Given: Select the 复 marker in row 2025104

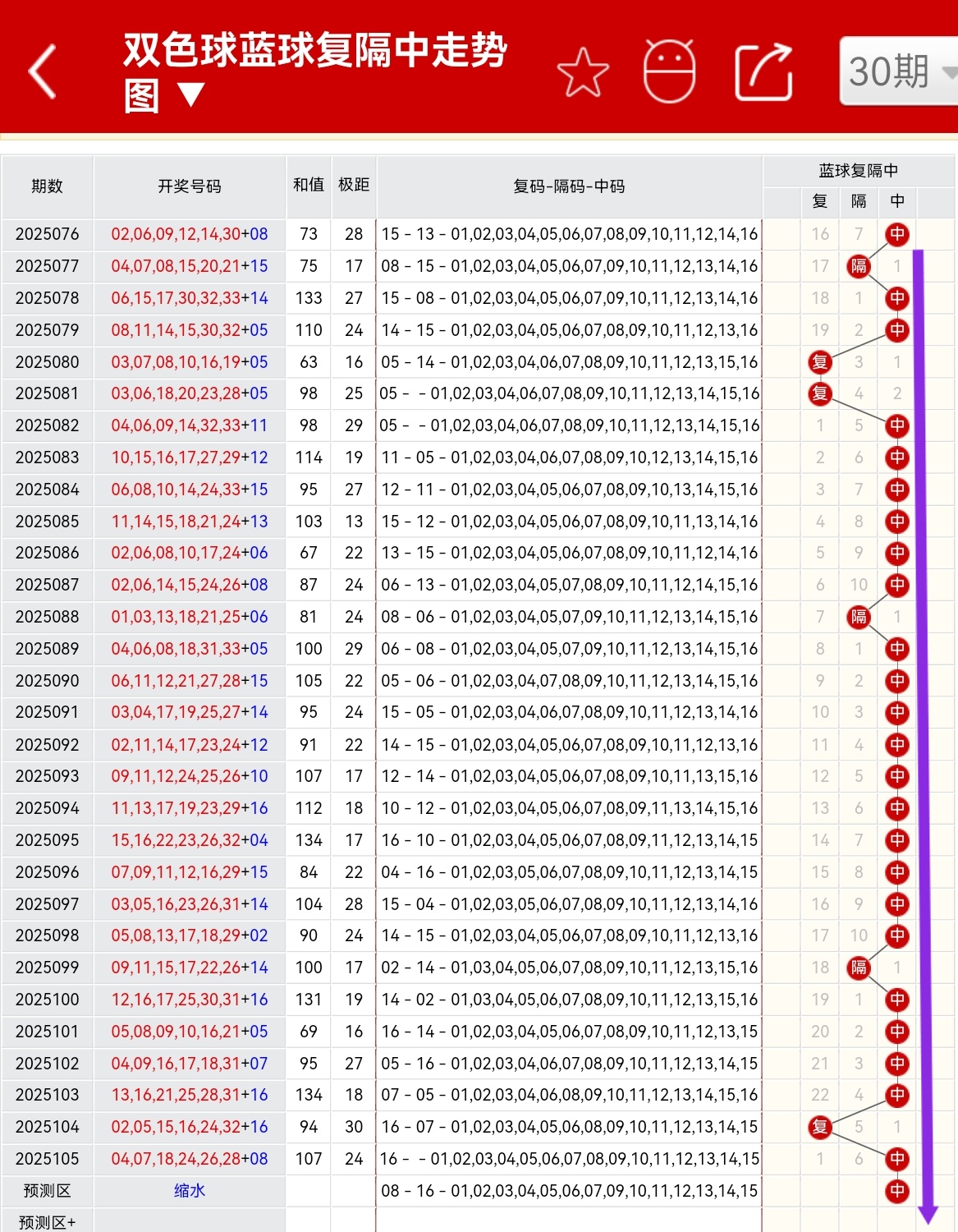Looking at the screenshot, I should (818, 1128).
